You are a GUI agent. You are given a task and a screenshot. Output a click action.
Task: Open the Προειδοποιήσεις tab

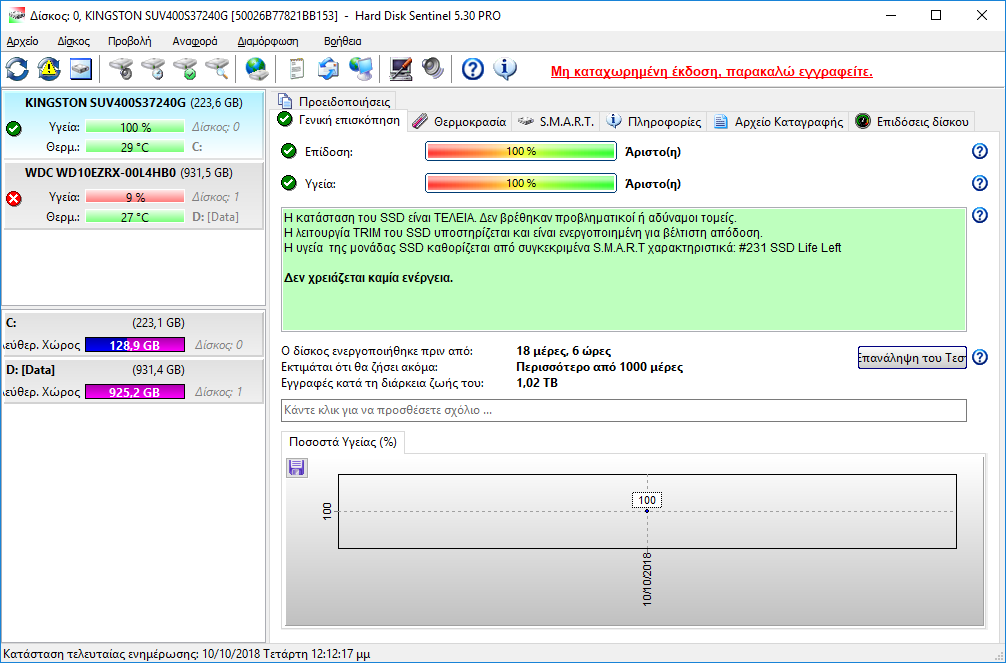[336, 101]
